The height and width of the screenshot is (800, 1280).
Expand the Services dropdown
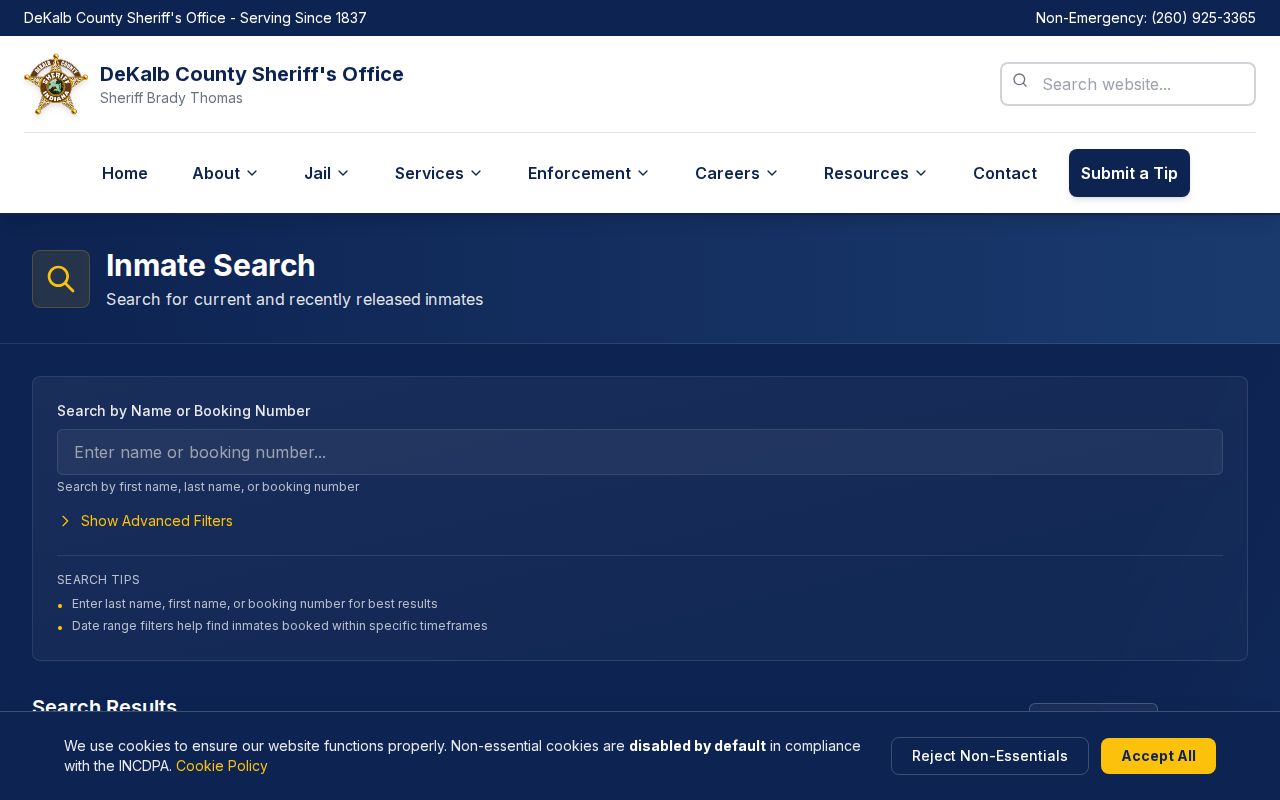pyautogui.click(x=439, y=173)
